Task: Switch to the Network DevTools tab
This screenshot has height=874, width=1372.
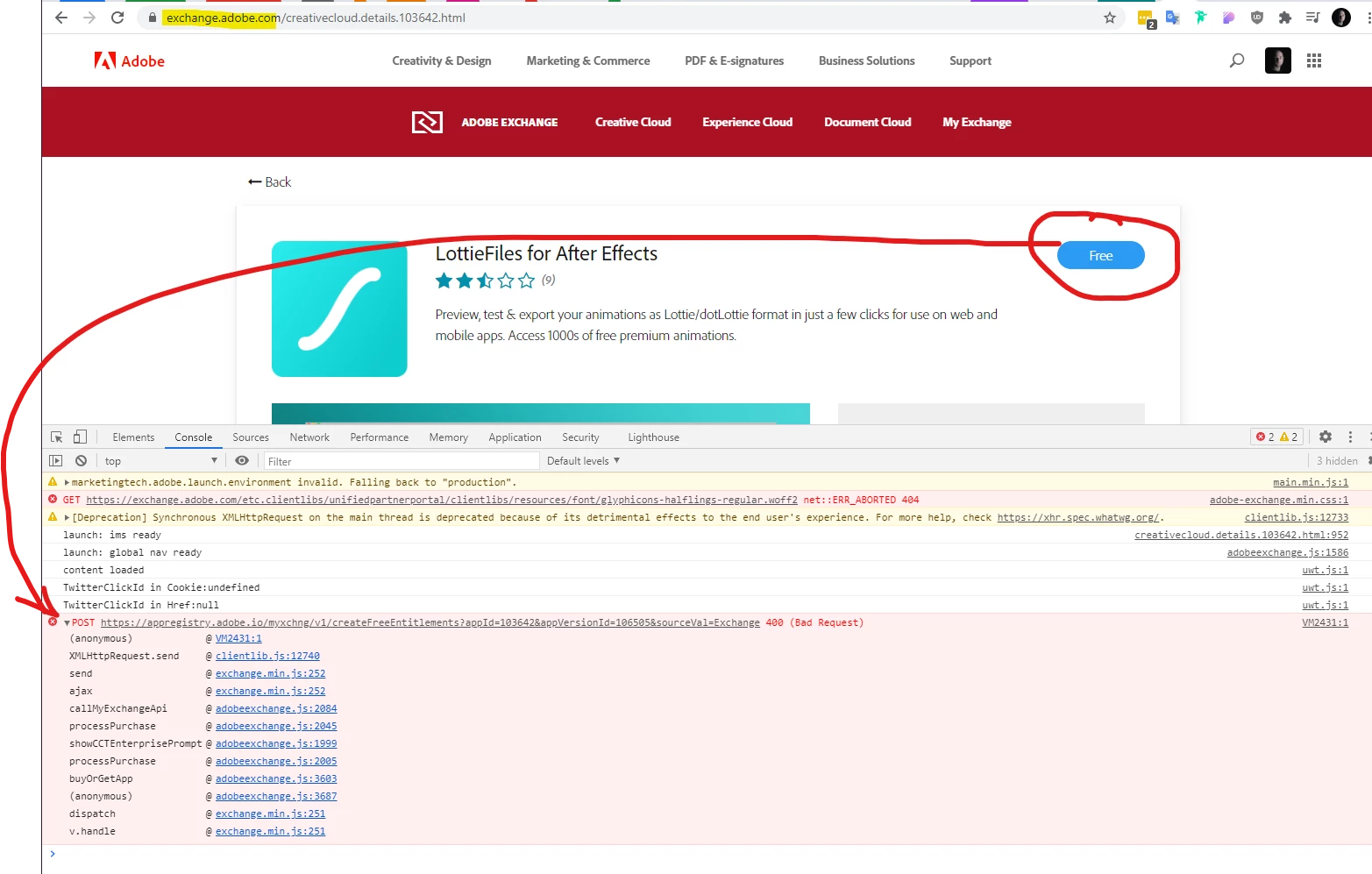Action: [x=309, y=437]
